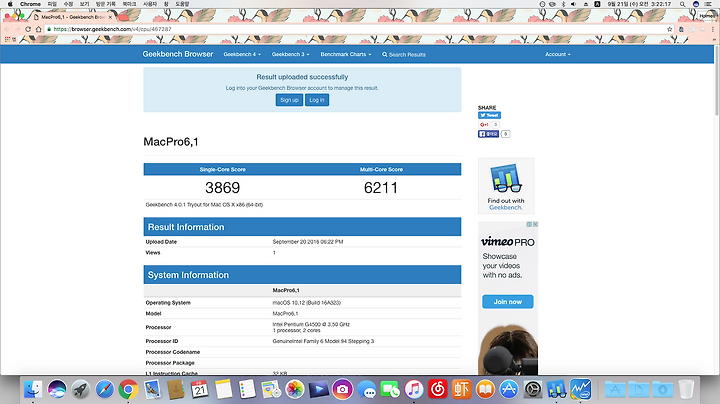Image resolution: width=720 pixels, height=404 pixels.
Task: Click the multi-core score 6211
Action: [381, 188]
